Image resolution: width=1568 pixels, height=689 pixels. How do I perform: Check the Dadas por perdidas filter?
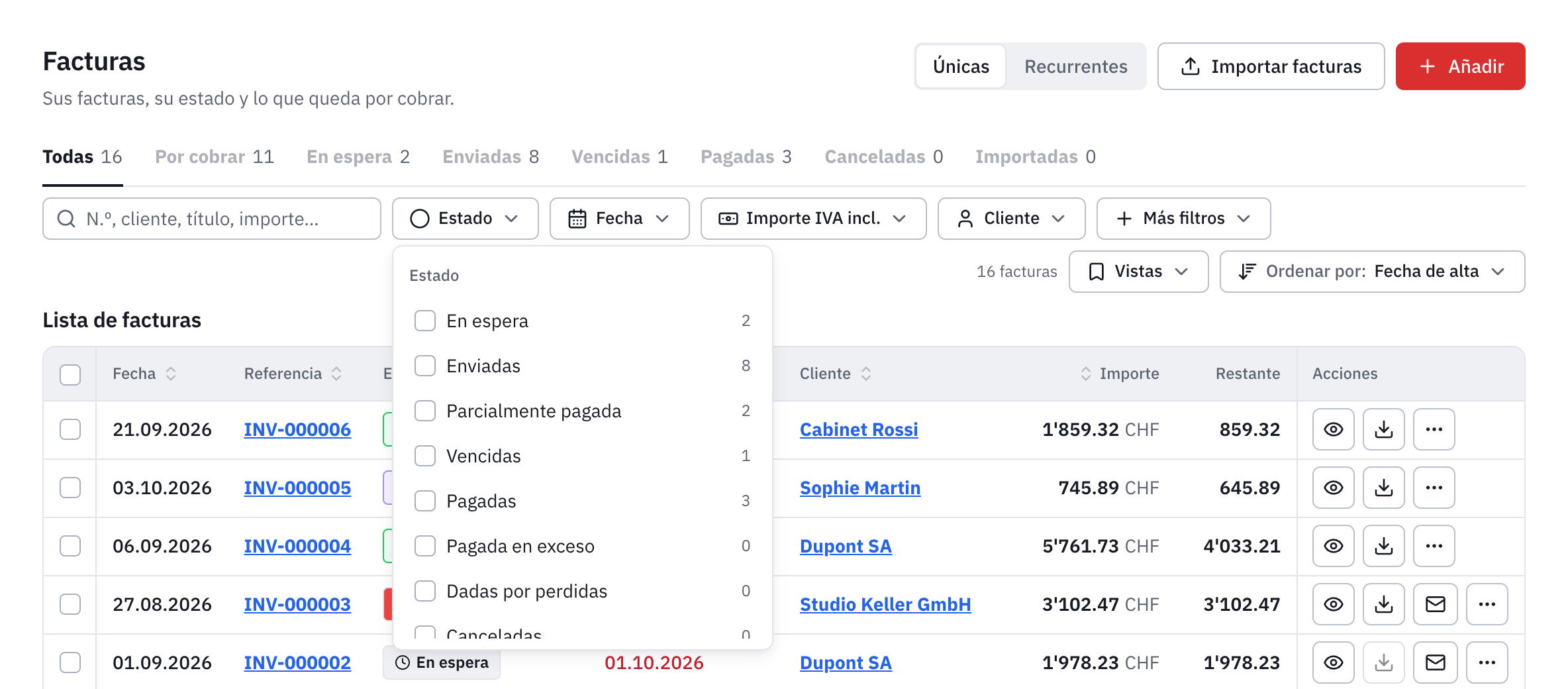point(424,591)
